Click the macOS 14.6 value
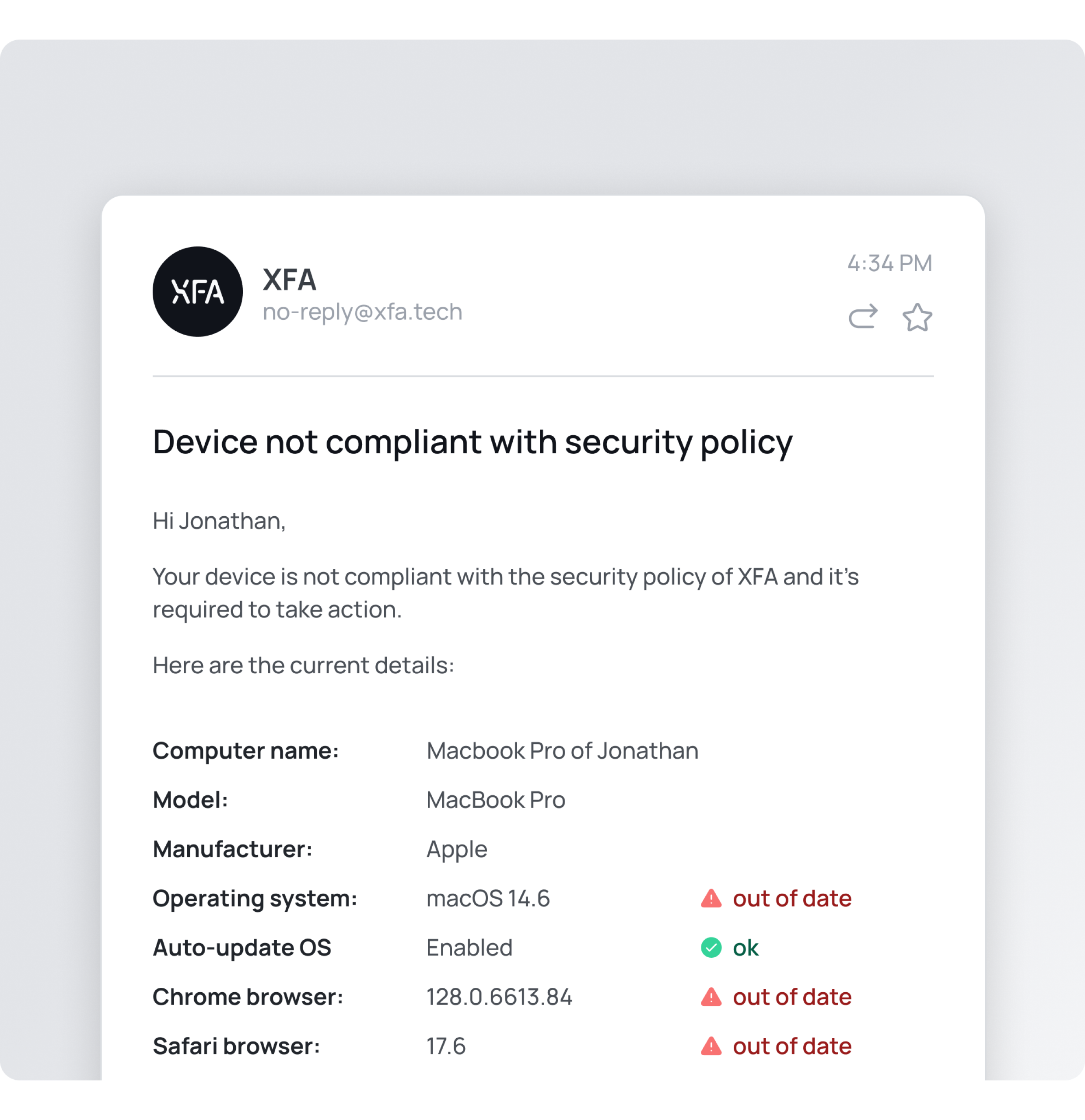 tap(488, 898)
